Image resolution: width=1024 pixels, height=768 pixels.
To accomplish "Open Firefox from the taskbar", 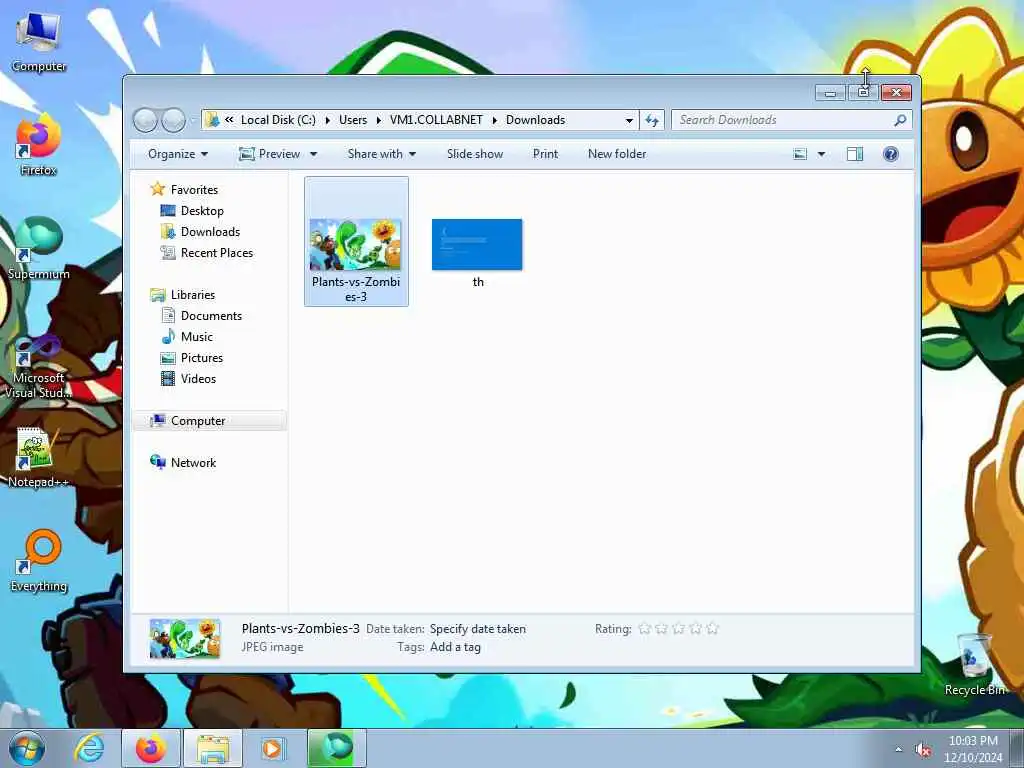I will [150, 748].
